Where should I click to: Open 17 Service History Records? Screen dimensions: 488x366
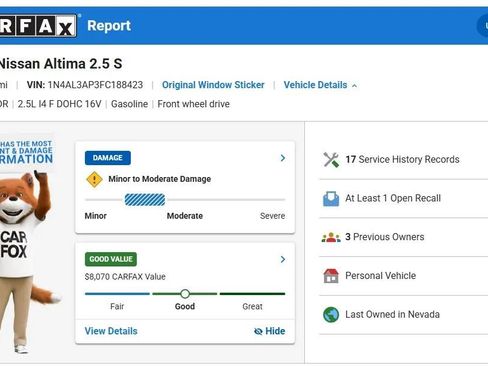[x=402, y=160]
